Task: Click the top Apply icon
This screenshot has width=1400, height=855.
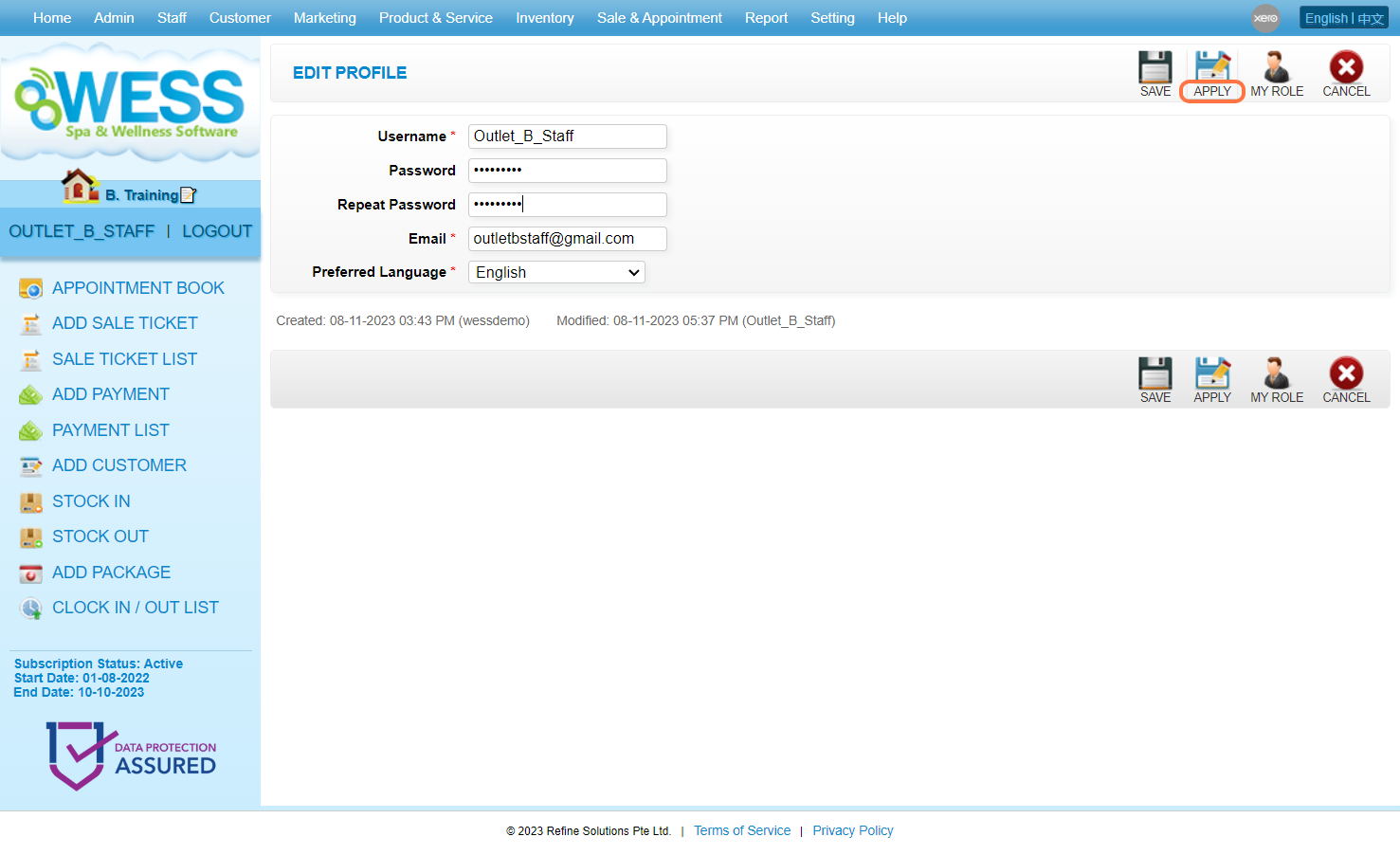Action: pyautogui.click(x=1211, y=68)
